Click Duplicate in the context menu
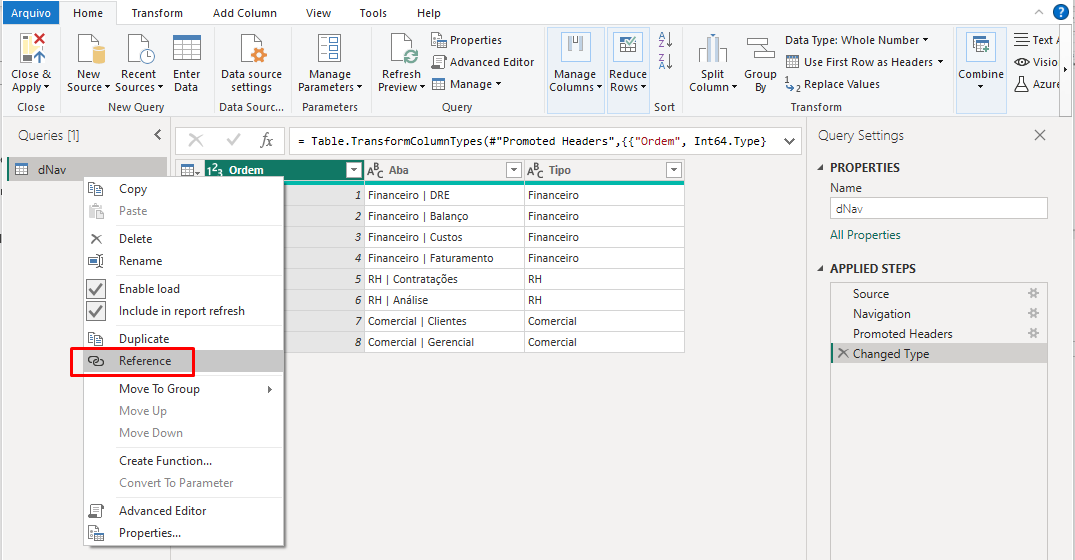The height and width of the screenshot is (560, 1075). pyautogui.click(x=144, y=339)
